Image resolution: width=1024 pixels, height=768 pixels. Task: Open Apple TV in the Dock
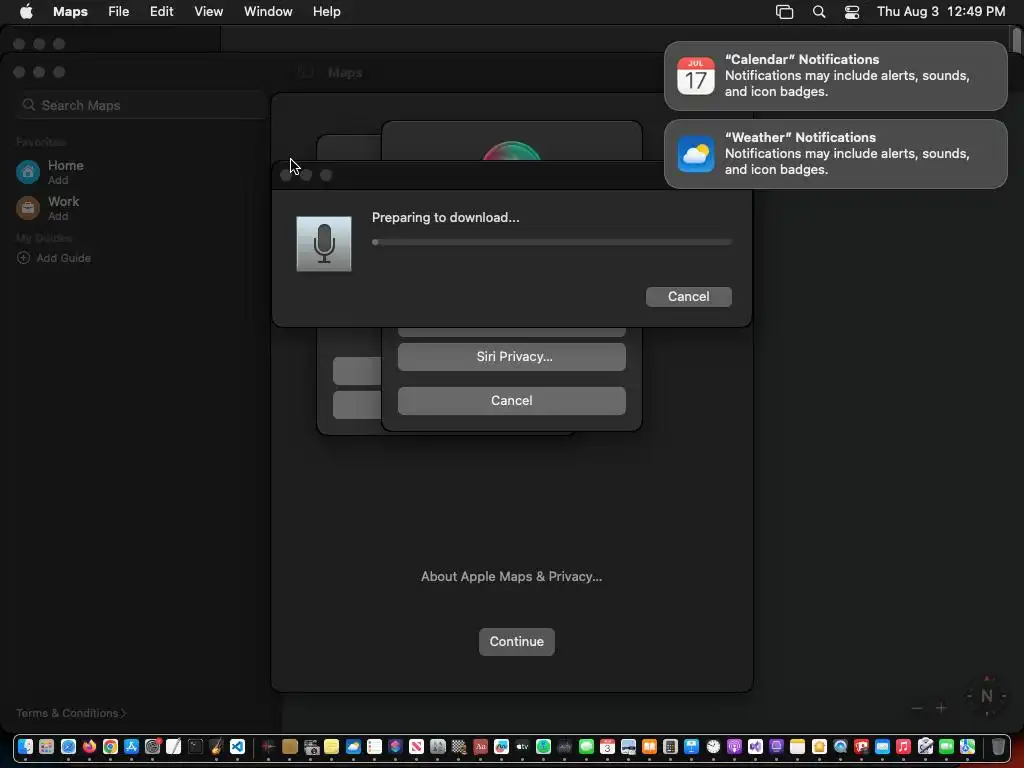click(522, 746)
